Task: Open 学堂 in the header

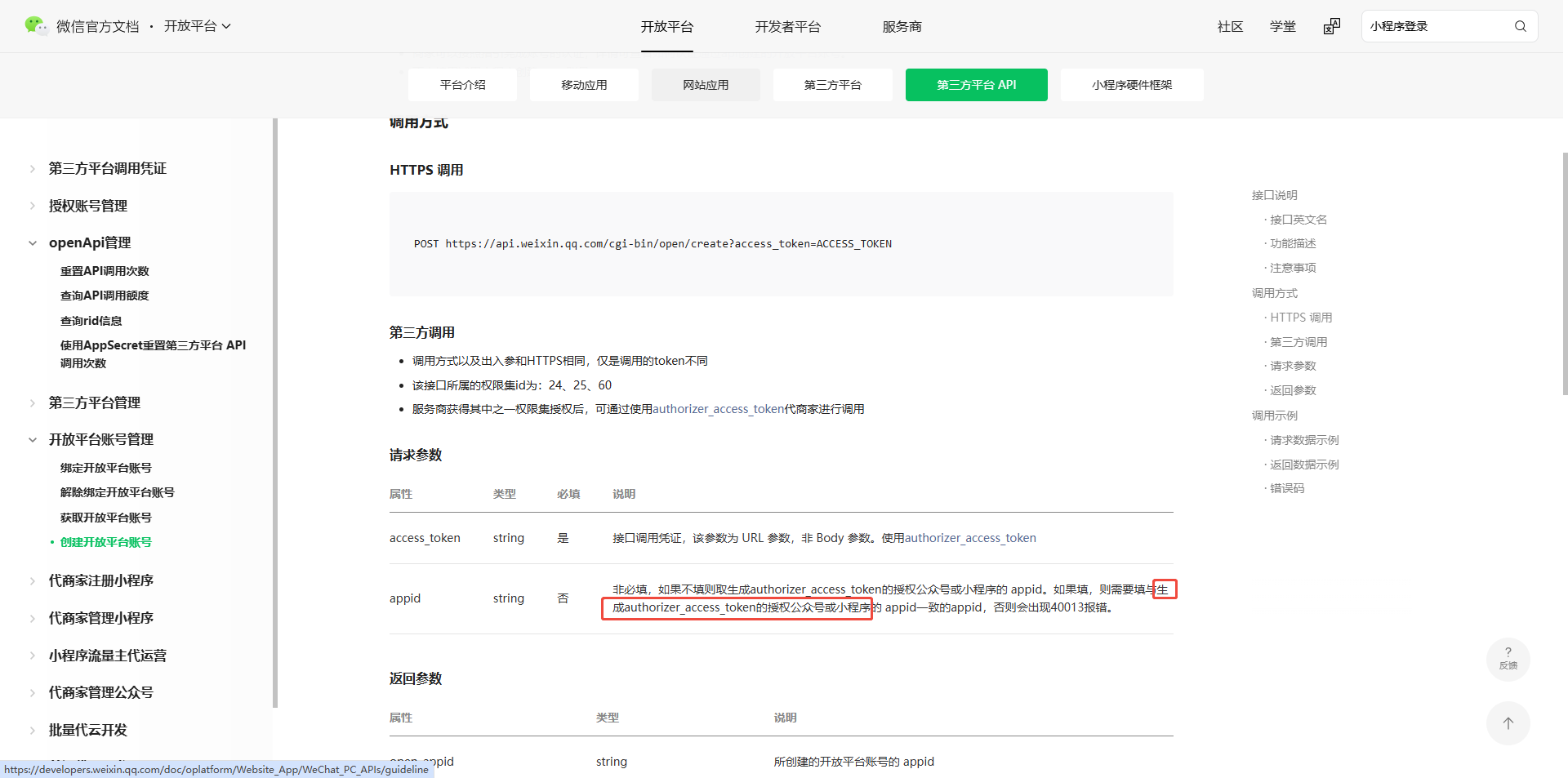Action: [x=1282, y=27]
